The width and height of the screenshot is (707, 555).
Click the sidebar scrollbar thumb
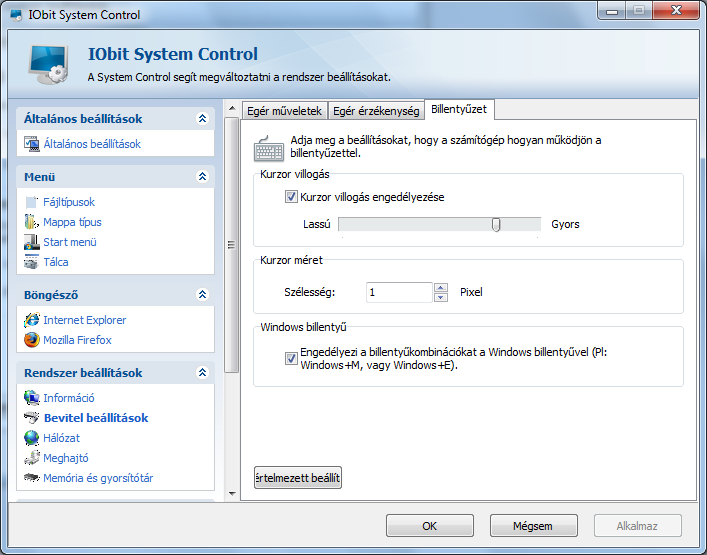[x=232, y=245]
